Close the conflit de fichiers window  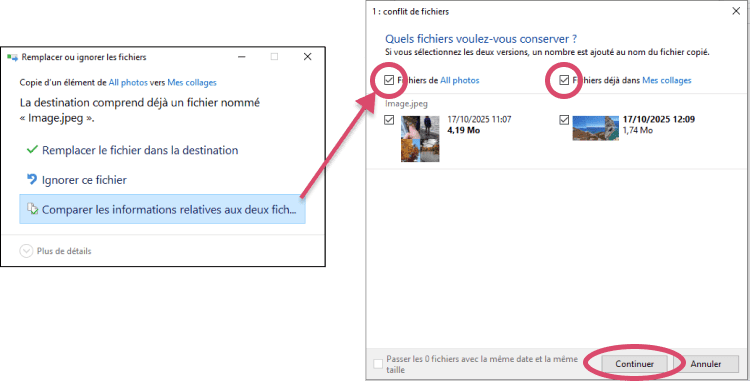pos(736,11)
